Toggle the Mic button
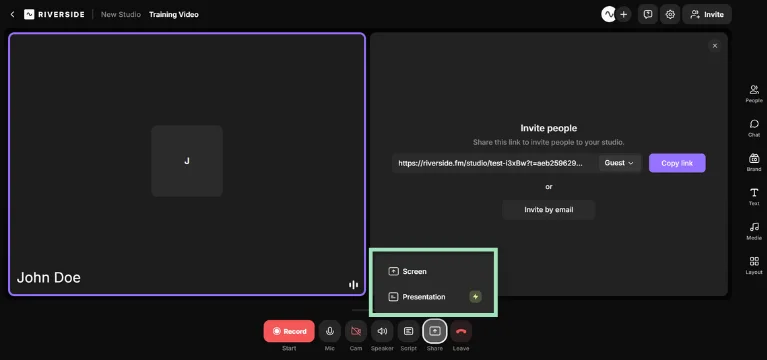767x360 pixels. [330, 331]
